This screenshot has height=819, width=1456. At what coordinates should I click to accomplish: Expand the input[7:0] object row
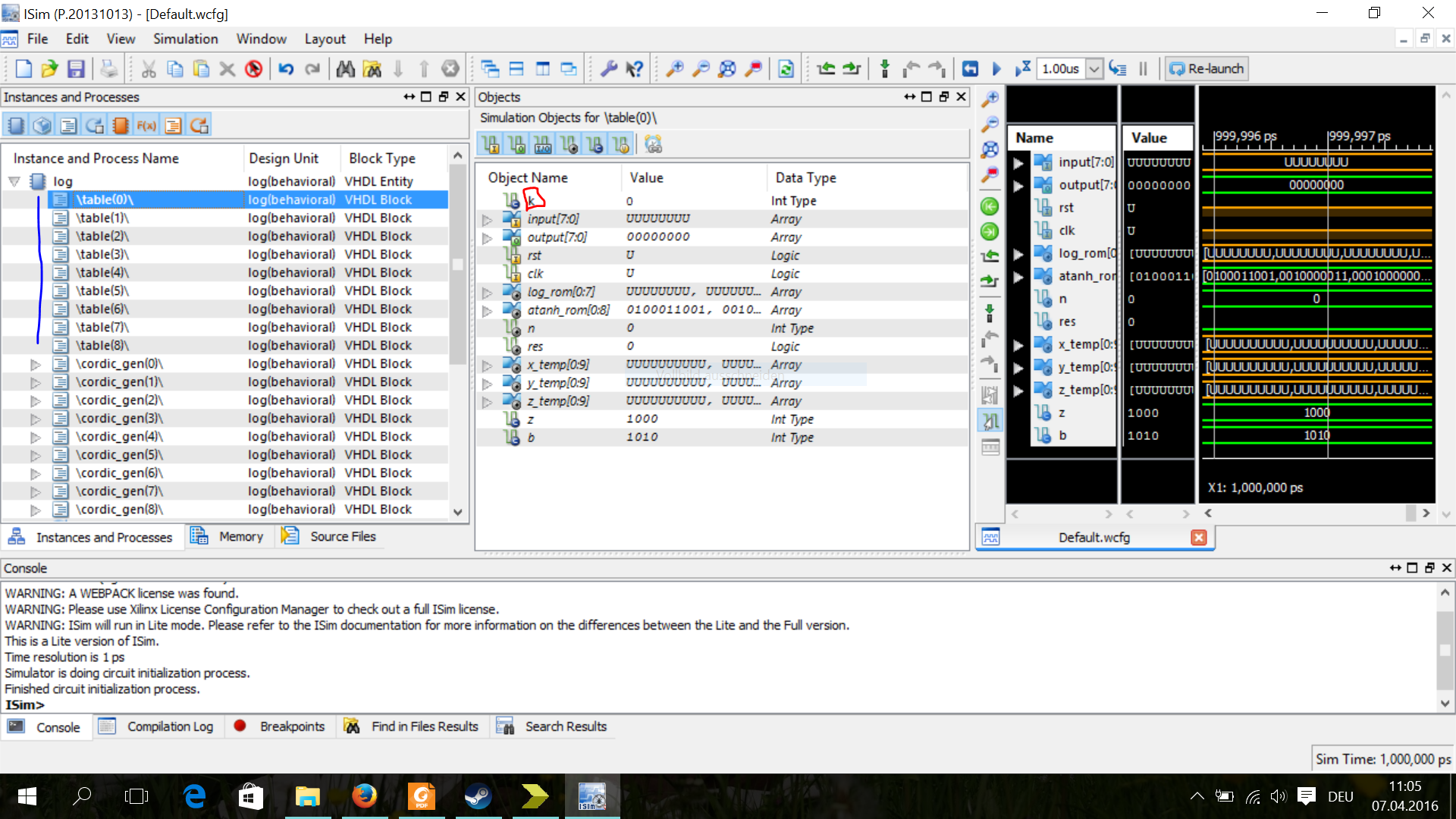click(487, 220)
